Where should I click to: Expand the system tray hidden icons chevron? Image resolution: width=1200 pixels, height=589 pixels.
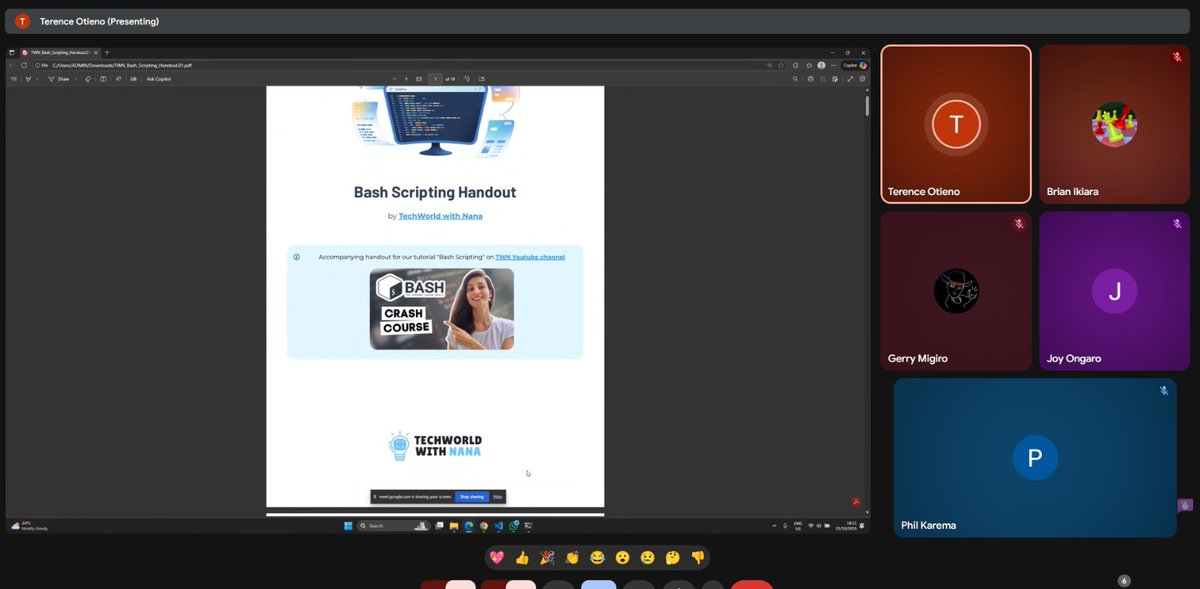(774, 525)
